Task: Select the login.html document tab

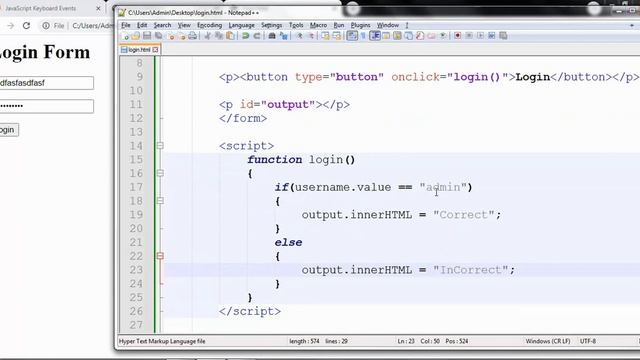Action: (139, 50)
